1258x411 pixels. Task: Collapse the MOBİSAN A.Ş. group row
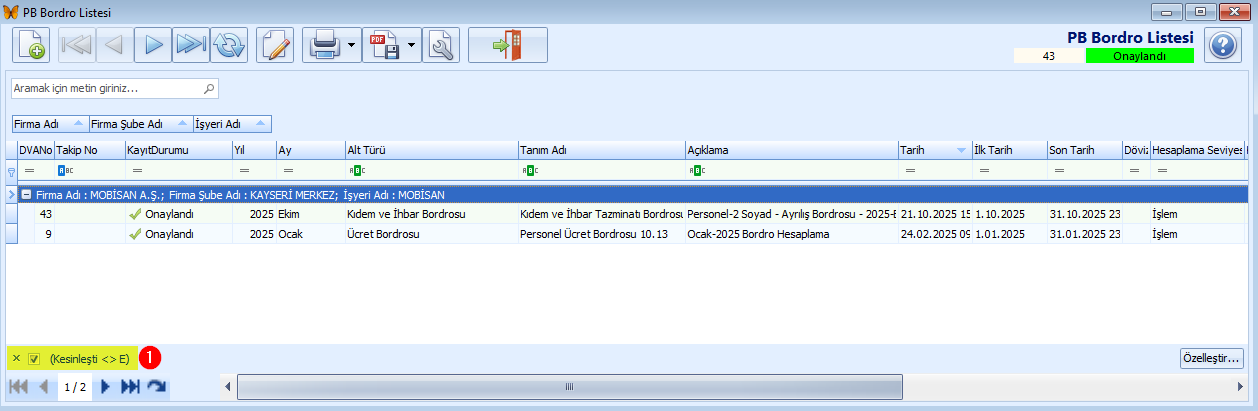[x=27, y=196]
